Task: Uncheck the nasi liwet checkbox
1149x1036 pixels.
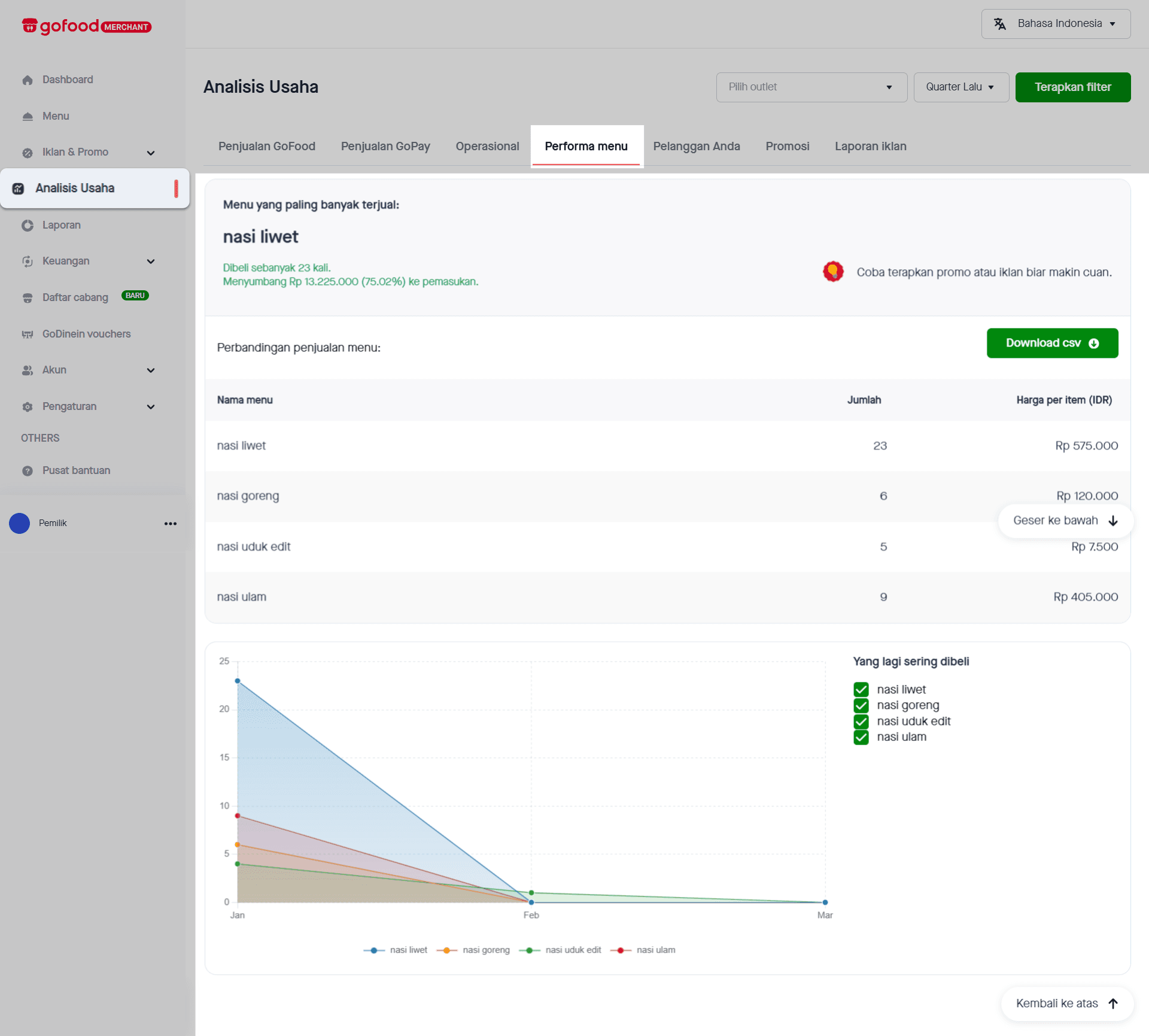Action: click(x=861, y=689)
